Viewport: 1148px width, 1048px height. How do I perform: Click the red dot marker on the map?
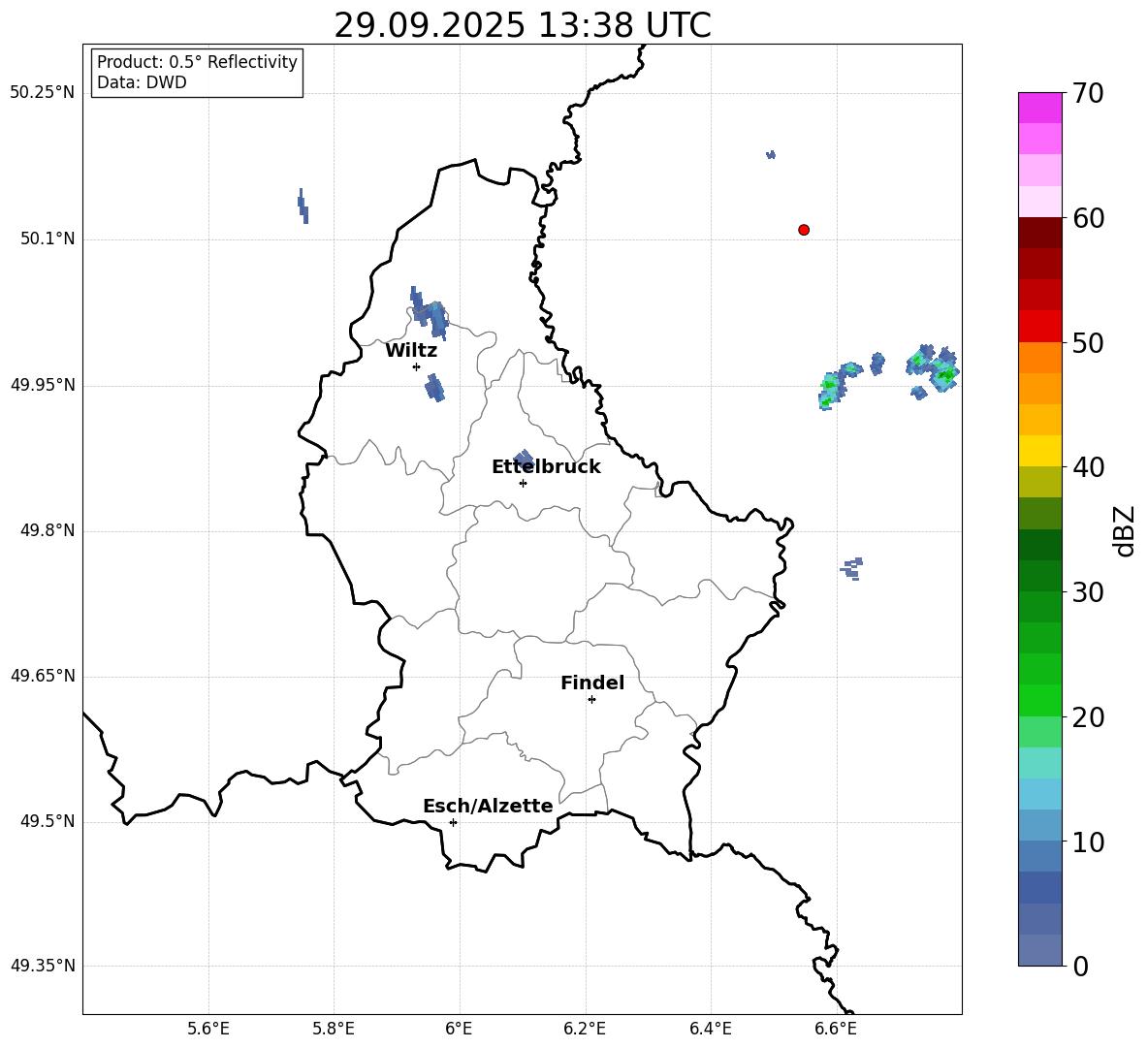pos(804,230)
